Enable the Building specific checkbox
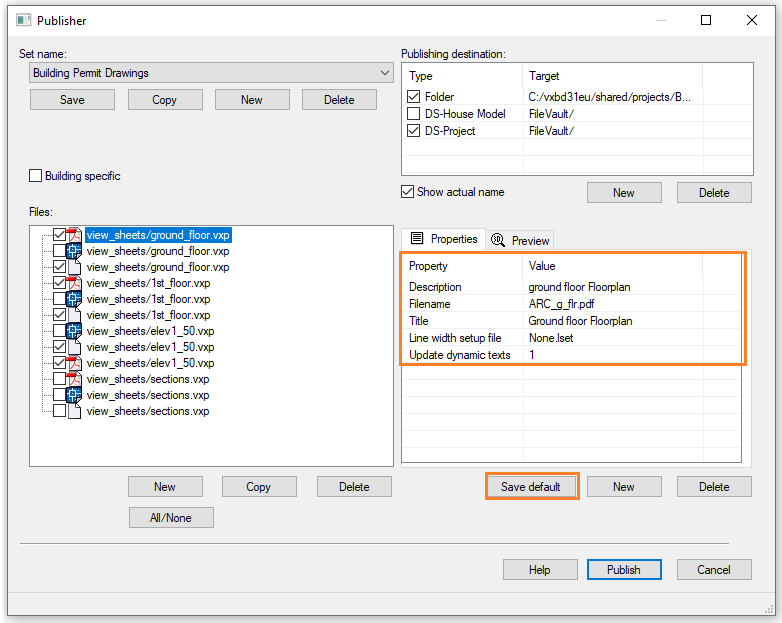Screen dimensions: 782x623 [x=36, y=176]
